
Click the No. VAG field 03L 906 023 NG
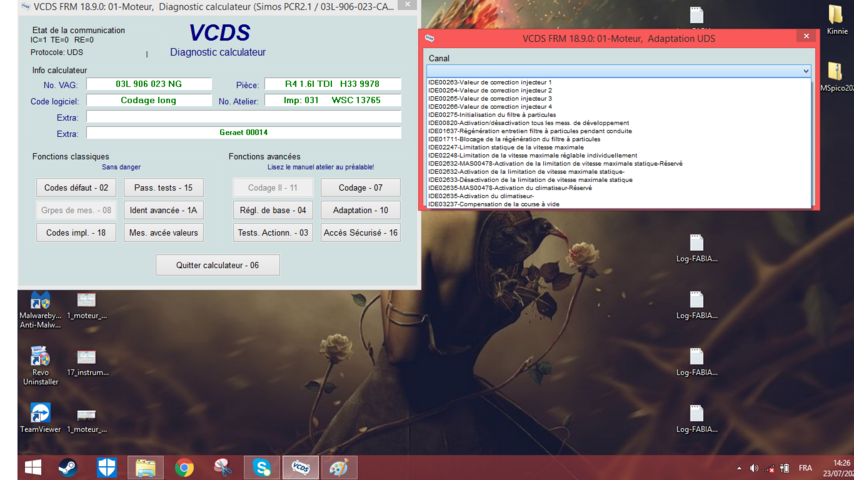coord(149,84)
